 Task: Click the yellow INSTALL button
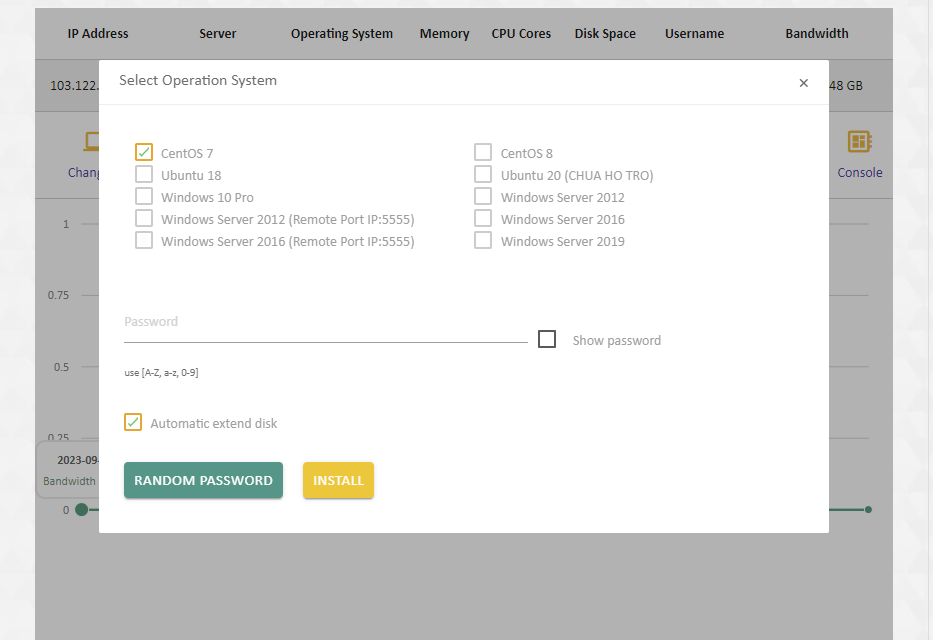pos(338,480)
